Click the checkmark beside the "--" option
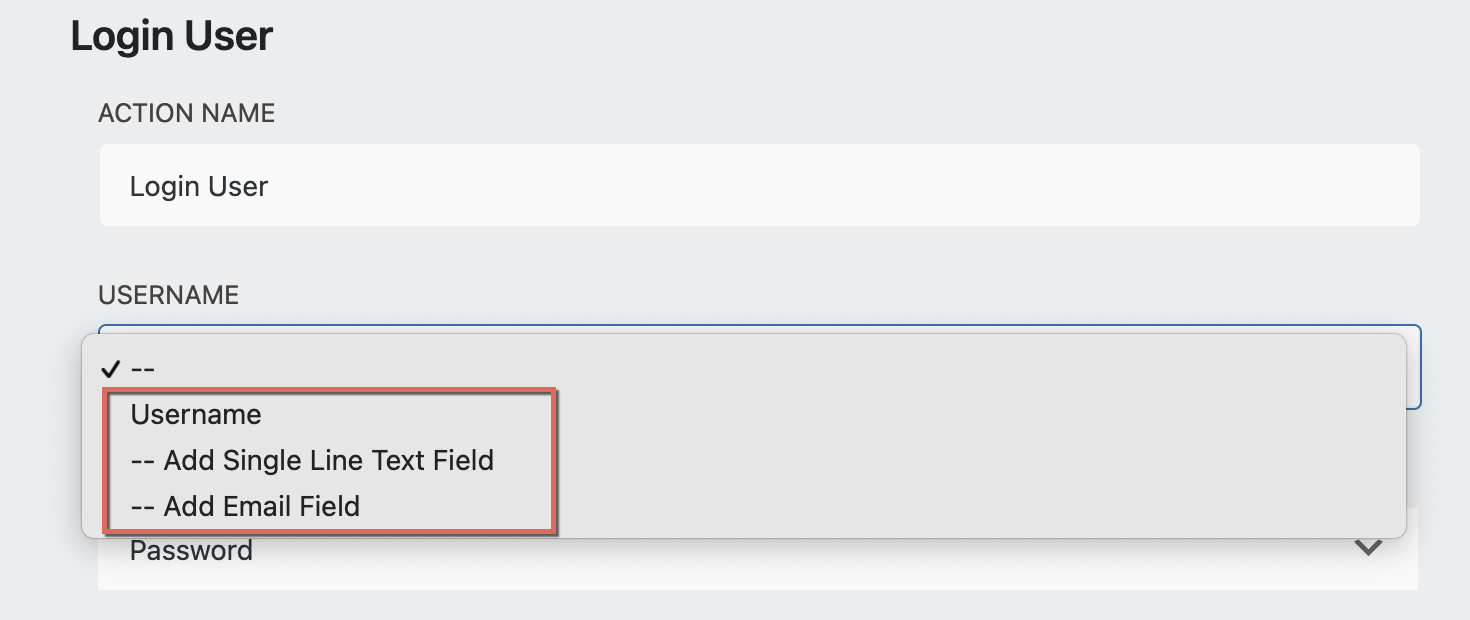The image size is (1470, 620). pos(111,369)
